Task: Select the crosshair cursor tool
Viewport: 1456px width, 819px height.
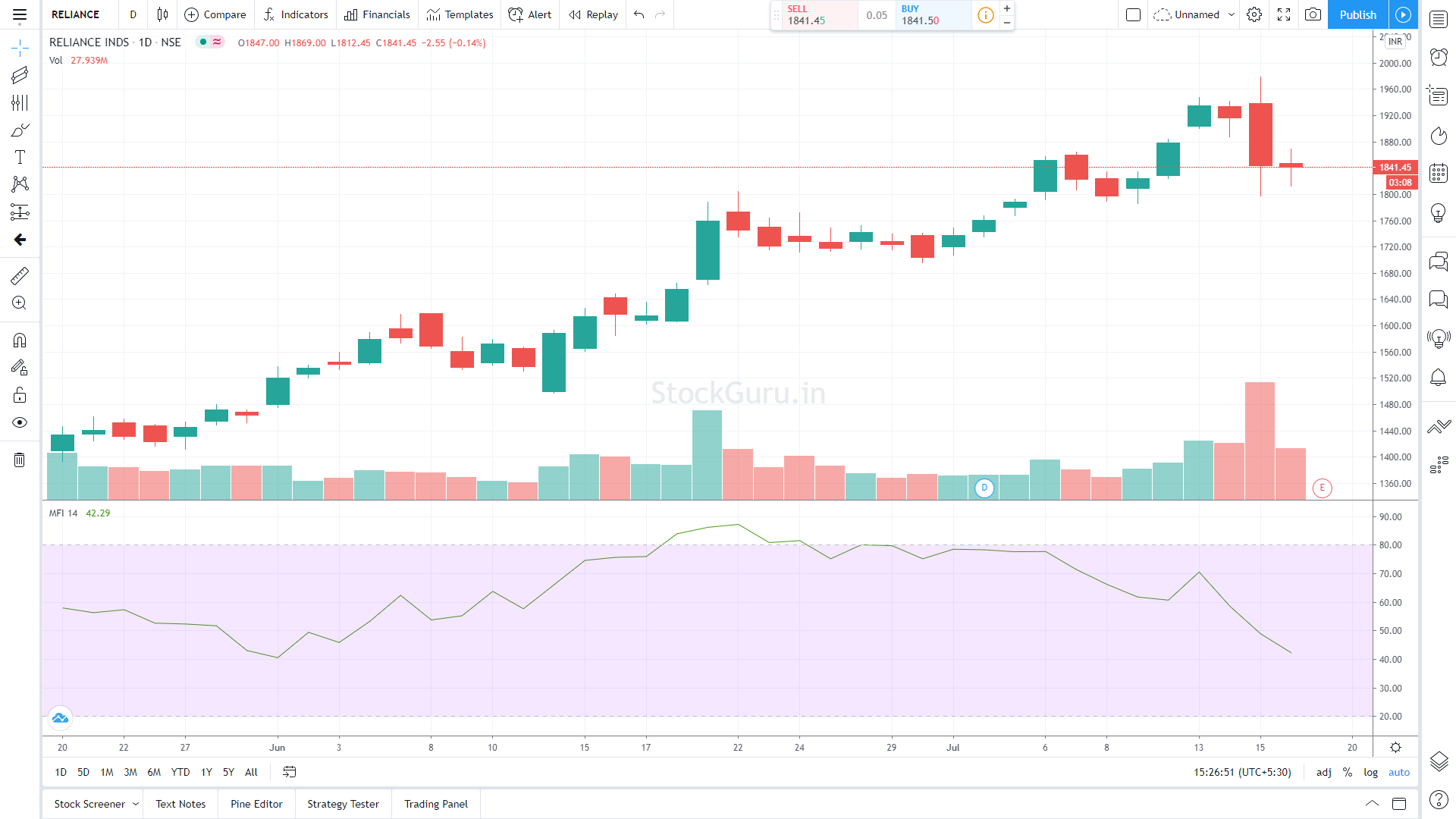Action: [20, 49]
